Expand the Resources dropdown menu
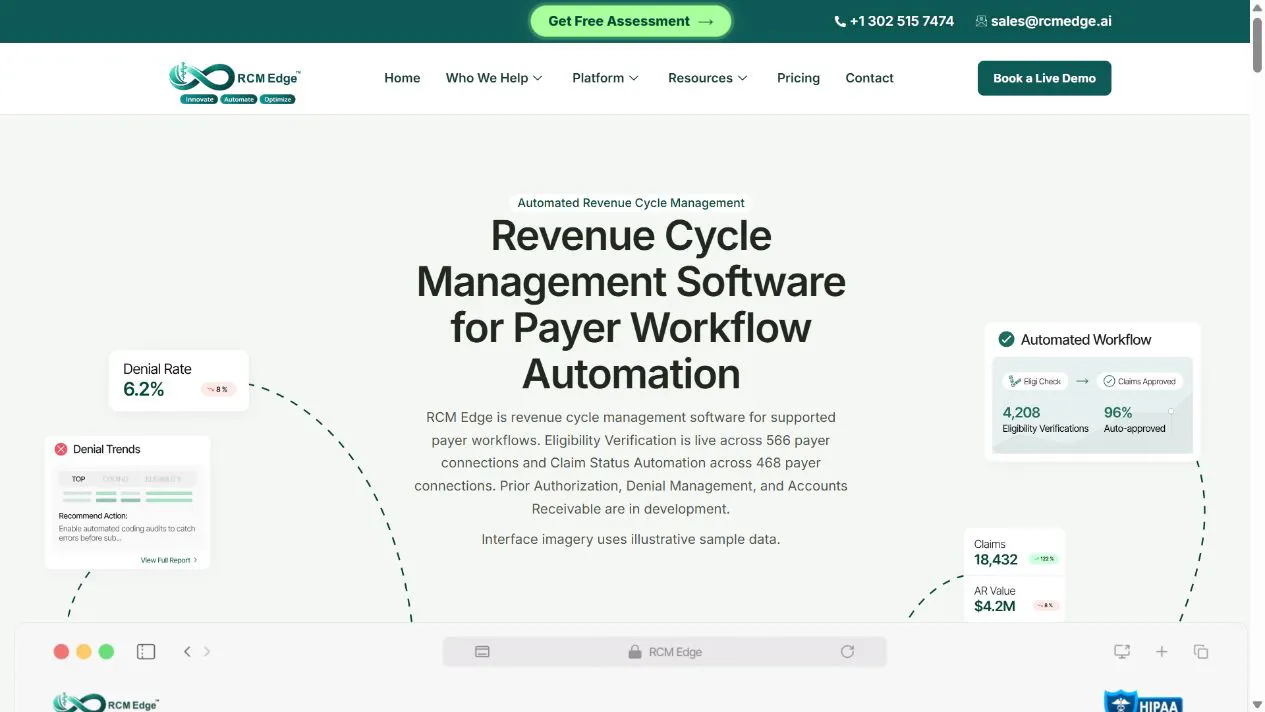The width and height of the screenshot is (1265, 712). [x=708, y=78]
